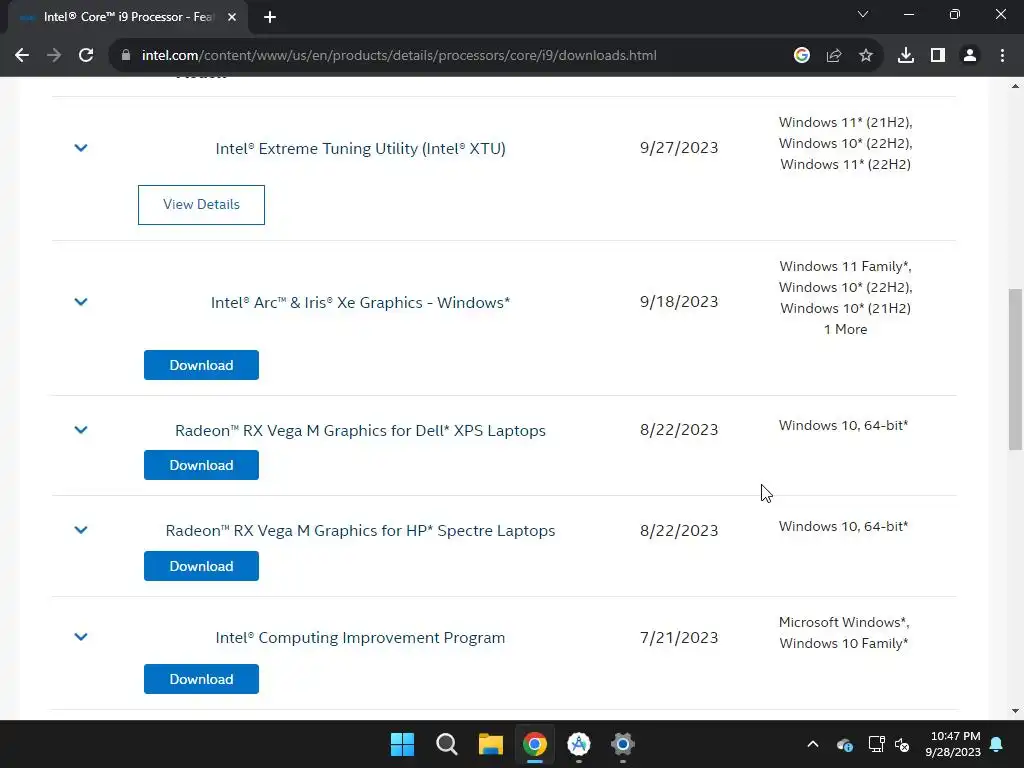Open Intel Computing Improvement Program link
The image size is (1024, 768).
click(360, 638)
